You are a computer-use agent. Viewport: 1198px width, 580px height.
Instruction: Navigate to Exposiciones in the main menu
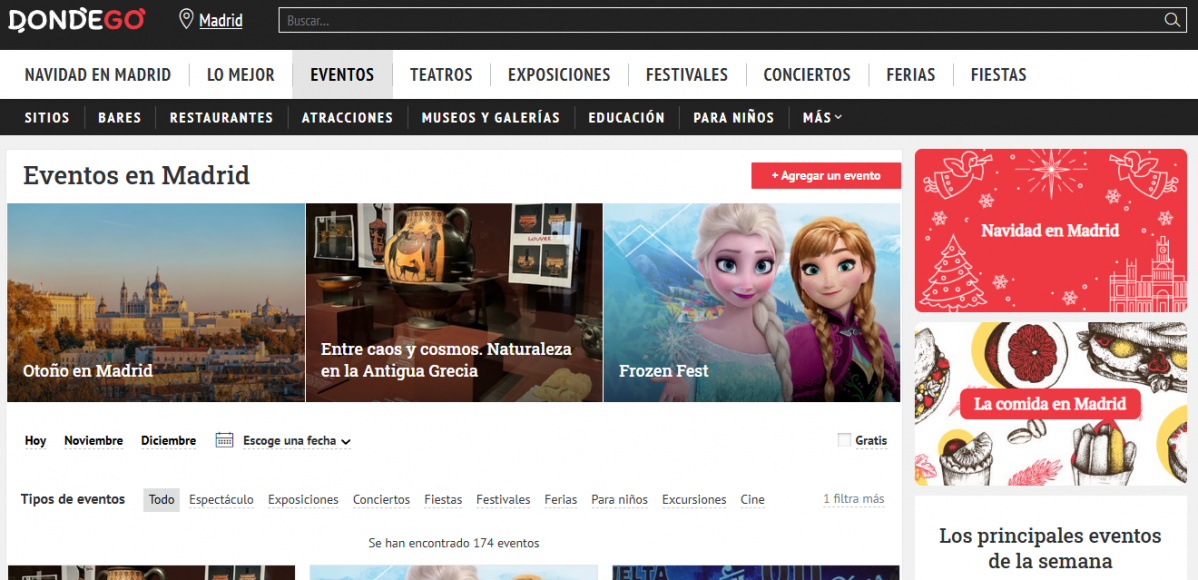point(559,75)
